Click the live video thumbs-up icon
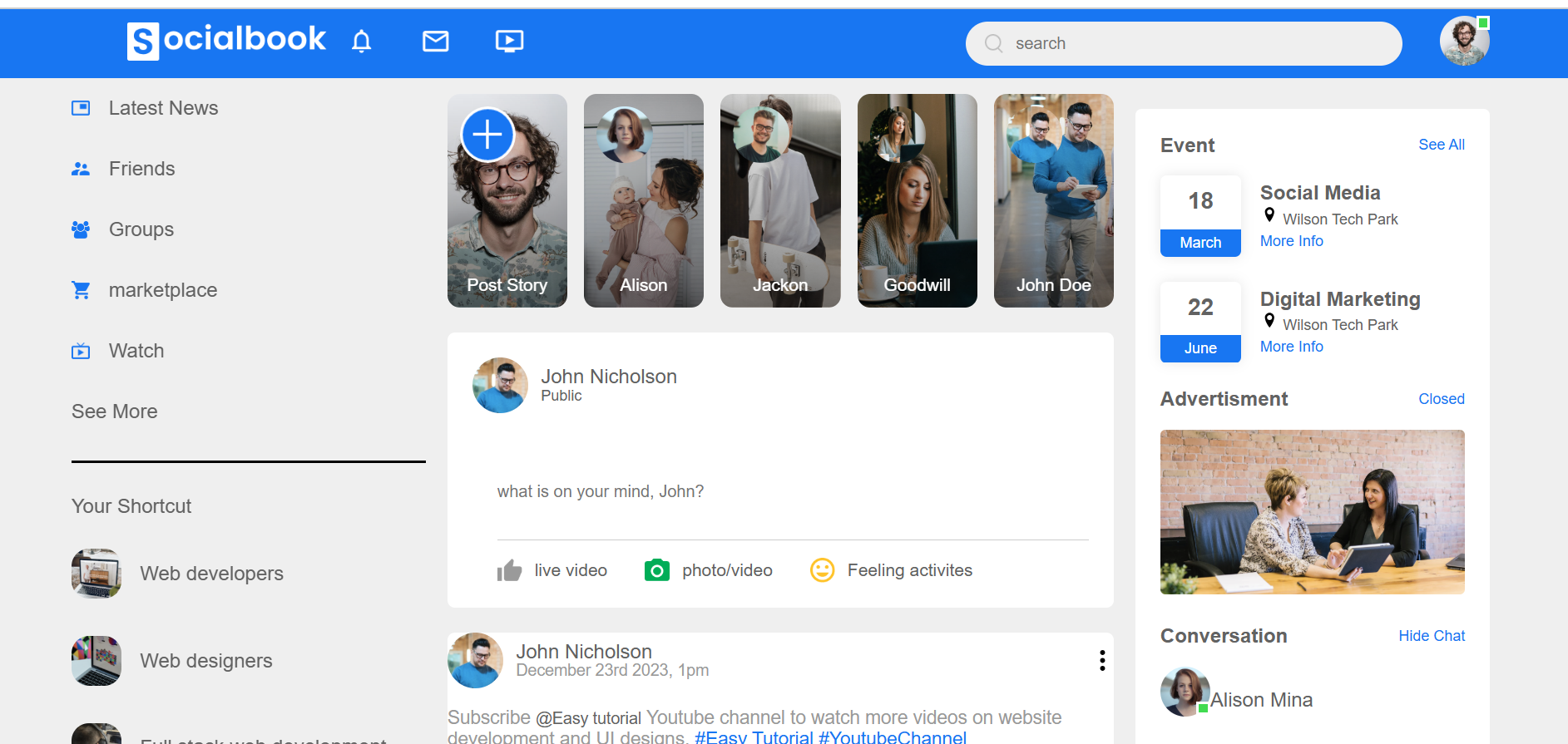1568x744 pixels. point(509,570)
